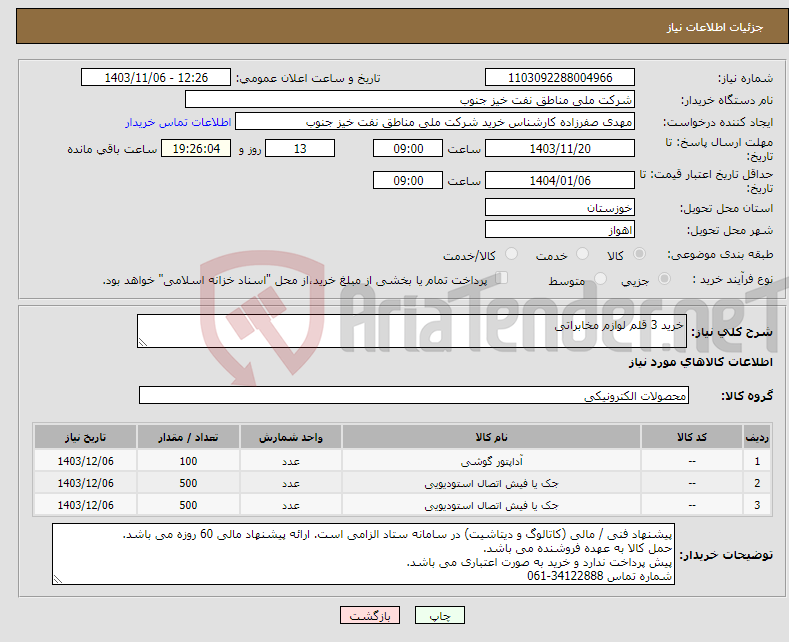
Task: Click the quantity 100 cell
Action: (188, 461)
